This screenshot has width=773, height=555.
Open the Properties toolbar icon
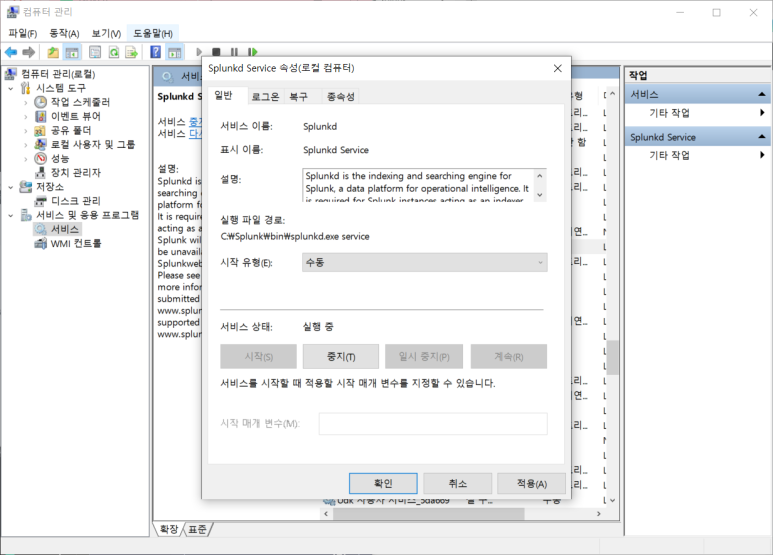pyautogui.click(x=95, y=52)
